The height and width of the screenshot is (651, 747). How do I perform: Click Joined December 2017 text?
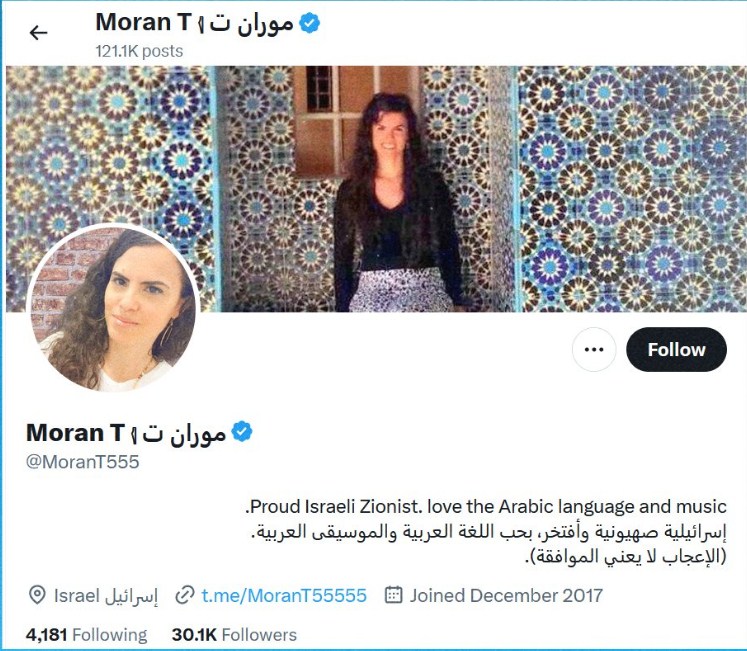[x=506, y=595]
